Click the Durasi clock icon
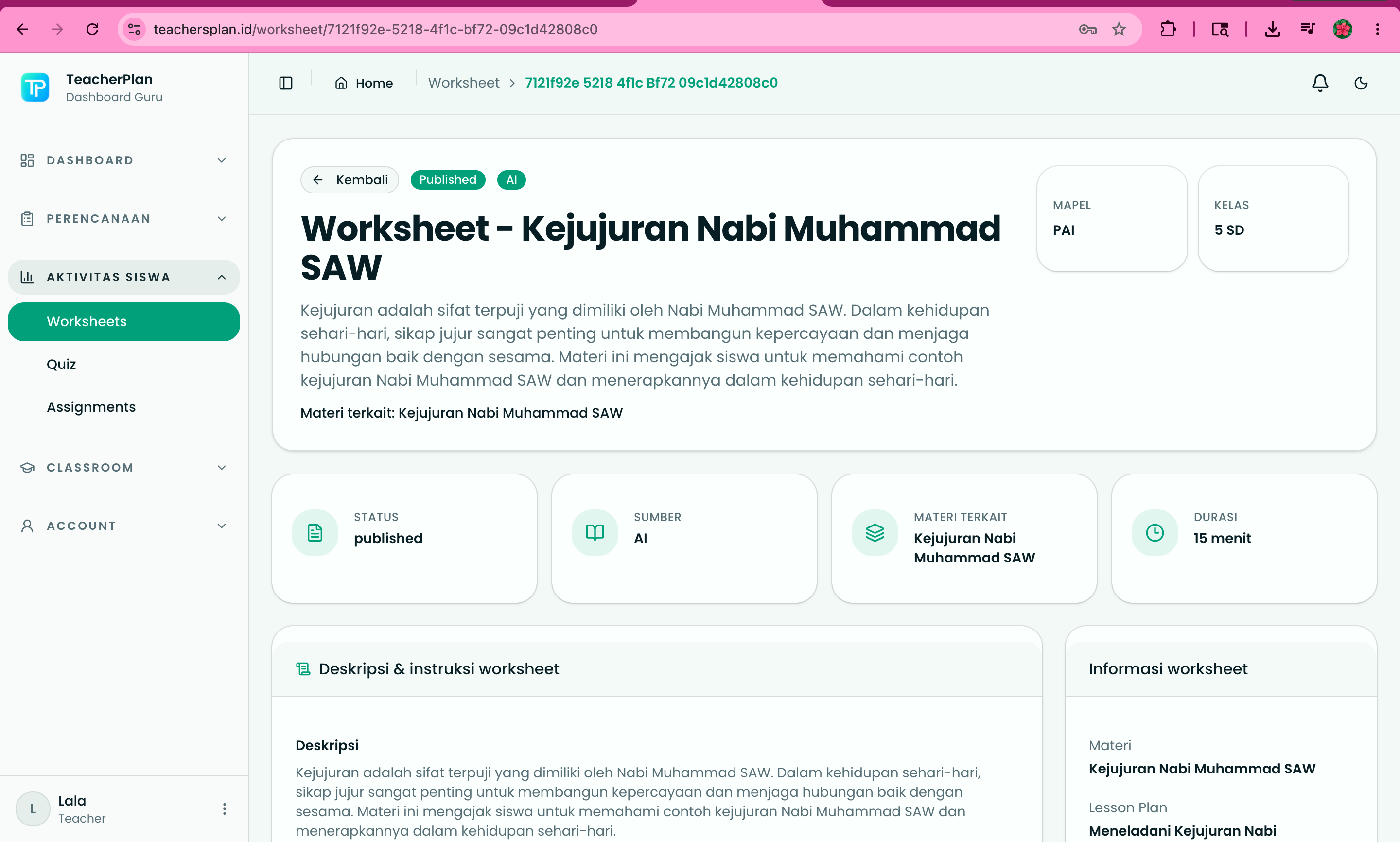Image resolution: width=1400 pixels, height=842 pixels. (x=1155, y=532)
